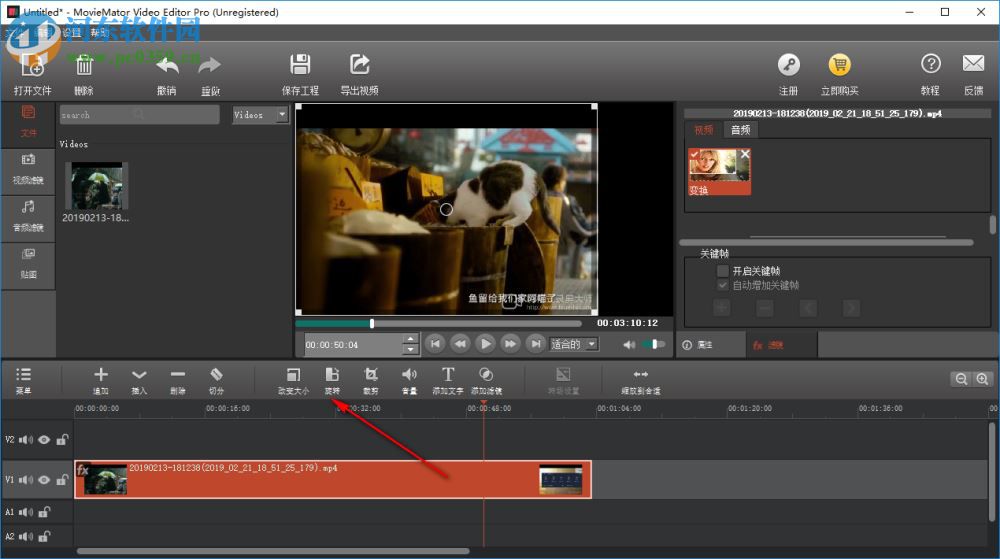The height and width of the screenshot is (559, 1000).
Task: Insert clip with 插入 chevron icon
Action: pos(139,374)
